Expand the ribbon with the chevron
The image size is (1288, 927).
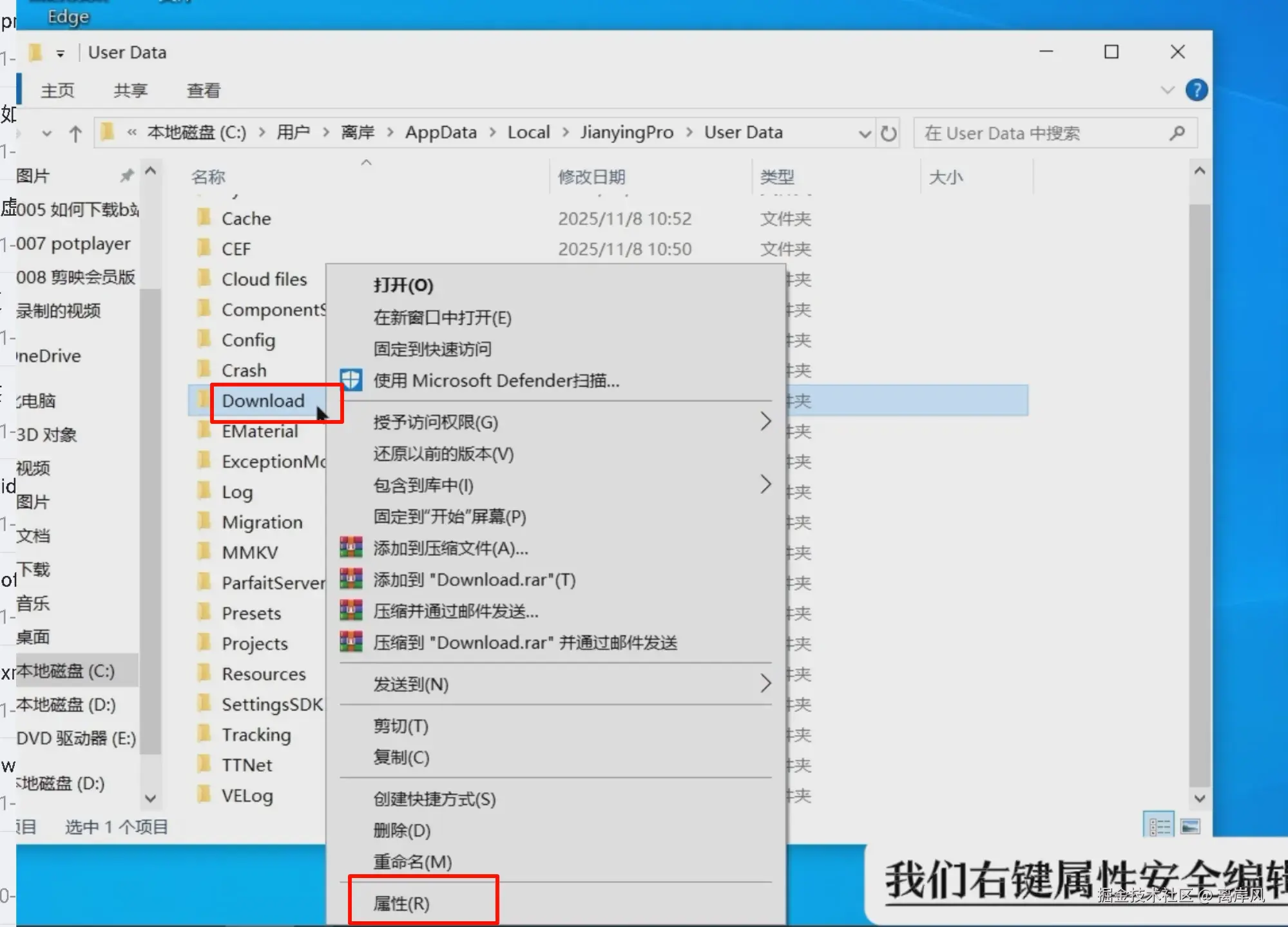[1167, 90]
